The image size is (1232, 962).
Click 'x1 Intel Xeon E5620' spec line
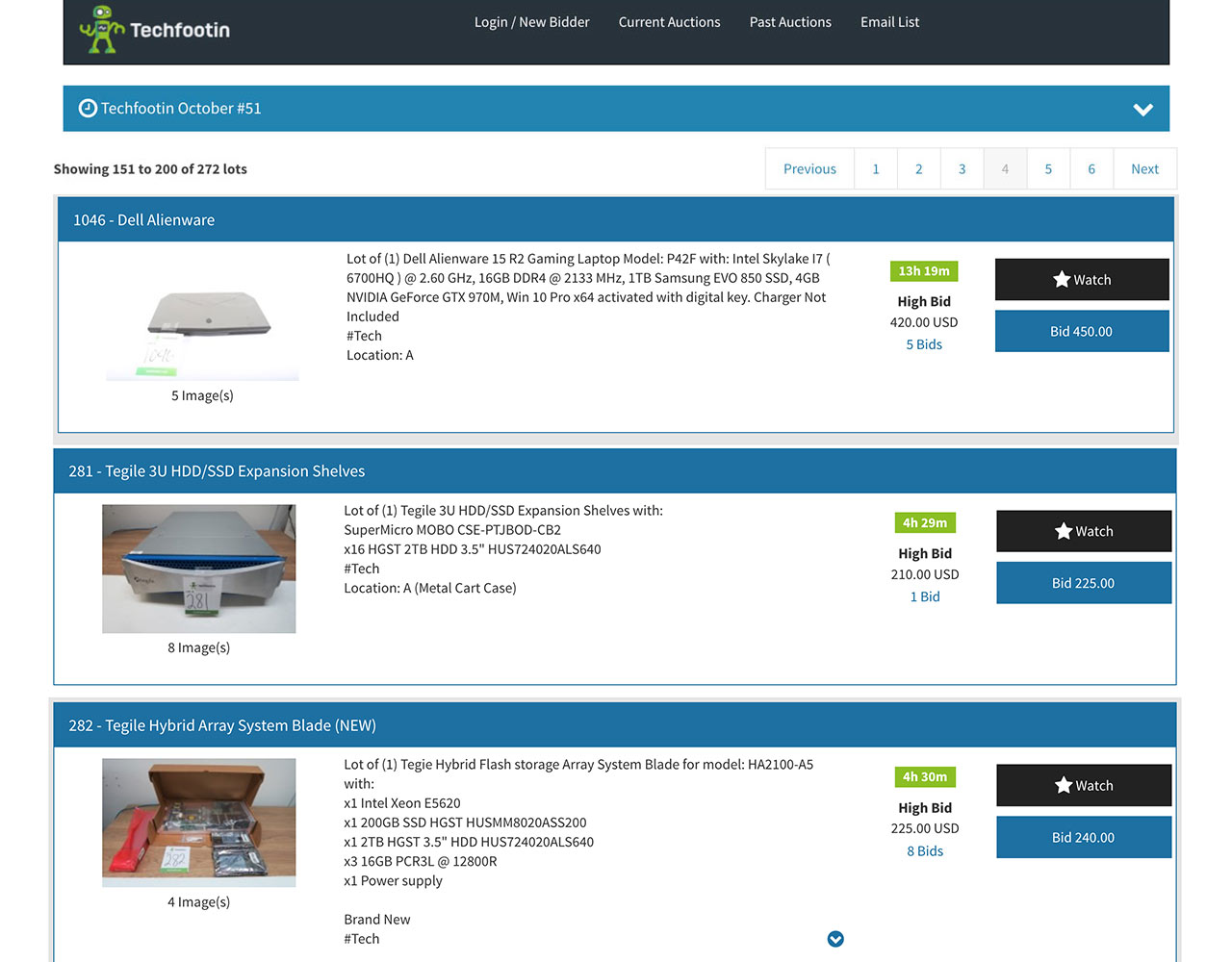(402, 803)
